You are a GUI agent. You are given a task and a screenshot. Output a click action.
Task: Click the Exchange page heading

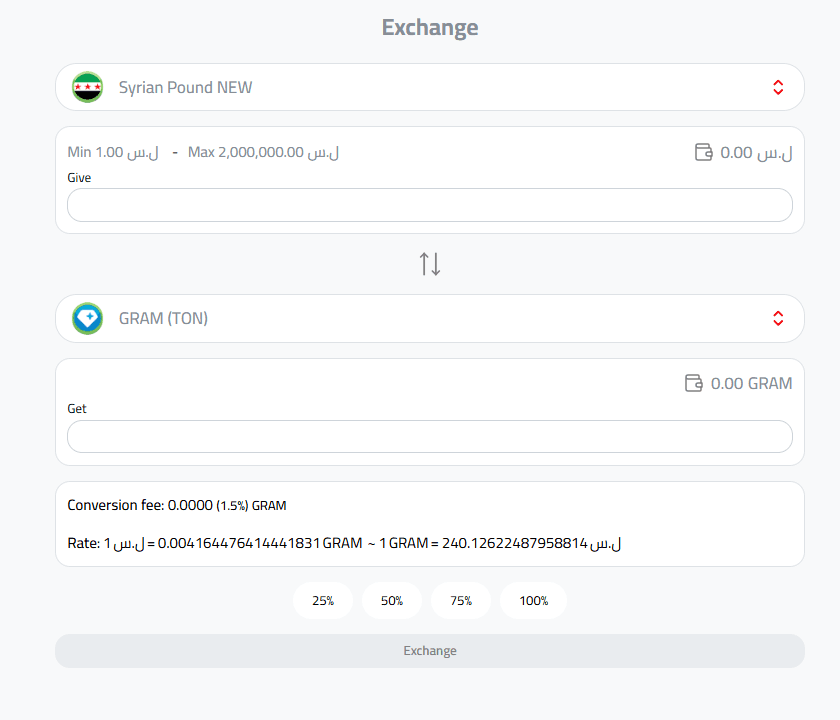pos(430,28)
